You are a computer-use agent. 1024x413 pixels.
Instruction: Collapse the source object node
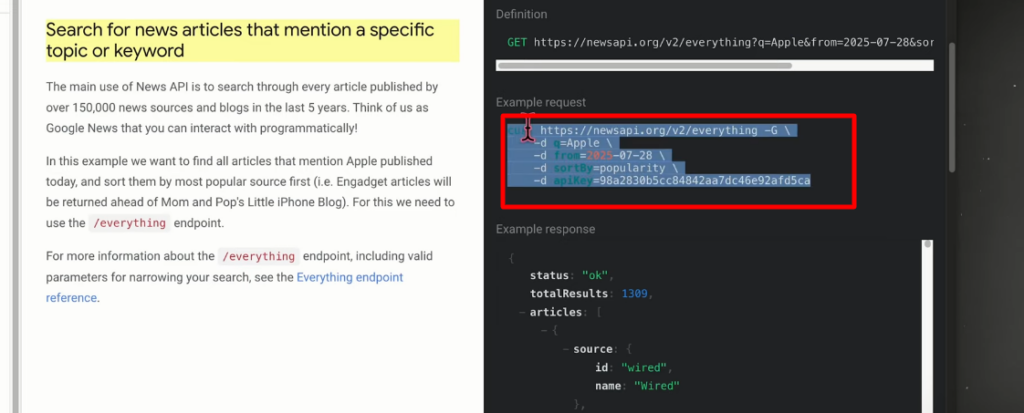[x=565, y=349]
